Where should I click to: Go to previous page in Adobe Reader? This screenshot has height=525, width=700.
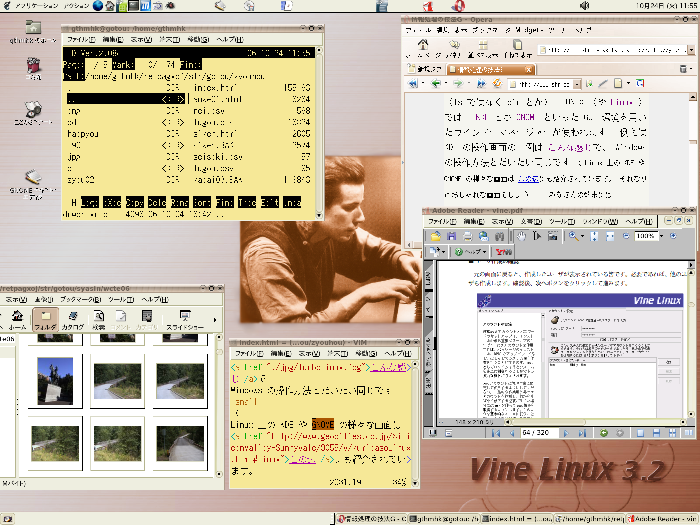[x=512, y=433]
